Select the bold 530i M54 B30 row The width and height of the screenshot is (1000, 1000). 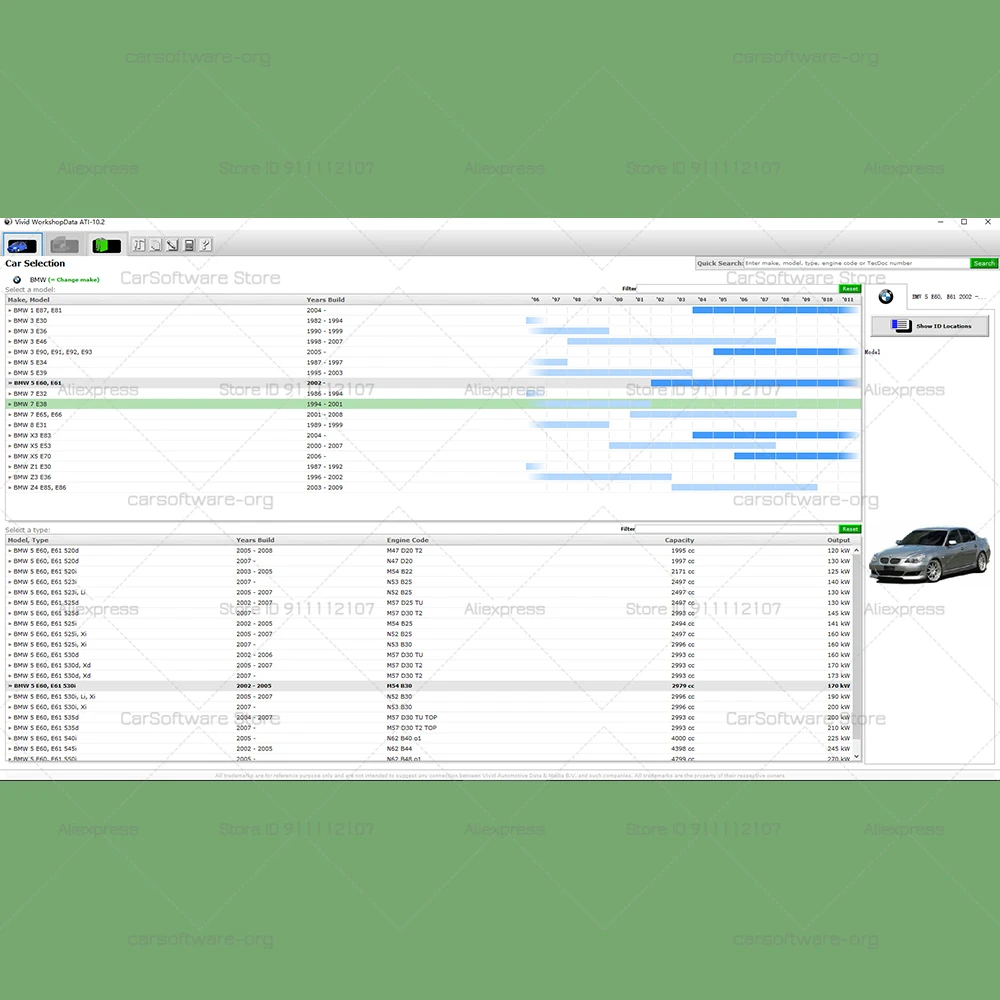point(429,686)
